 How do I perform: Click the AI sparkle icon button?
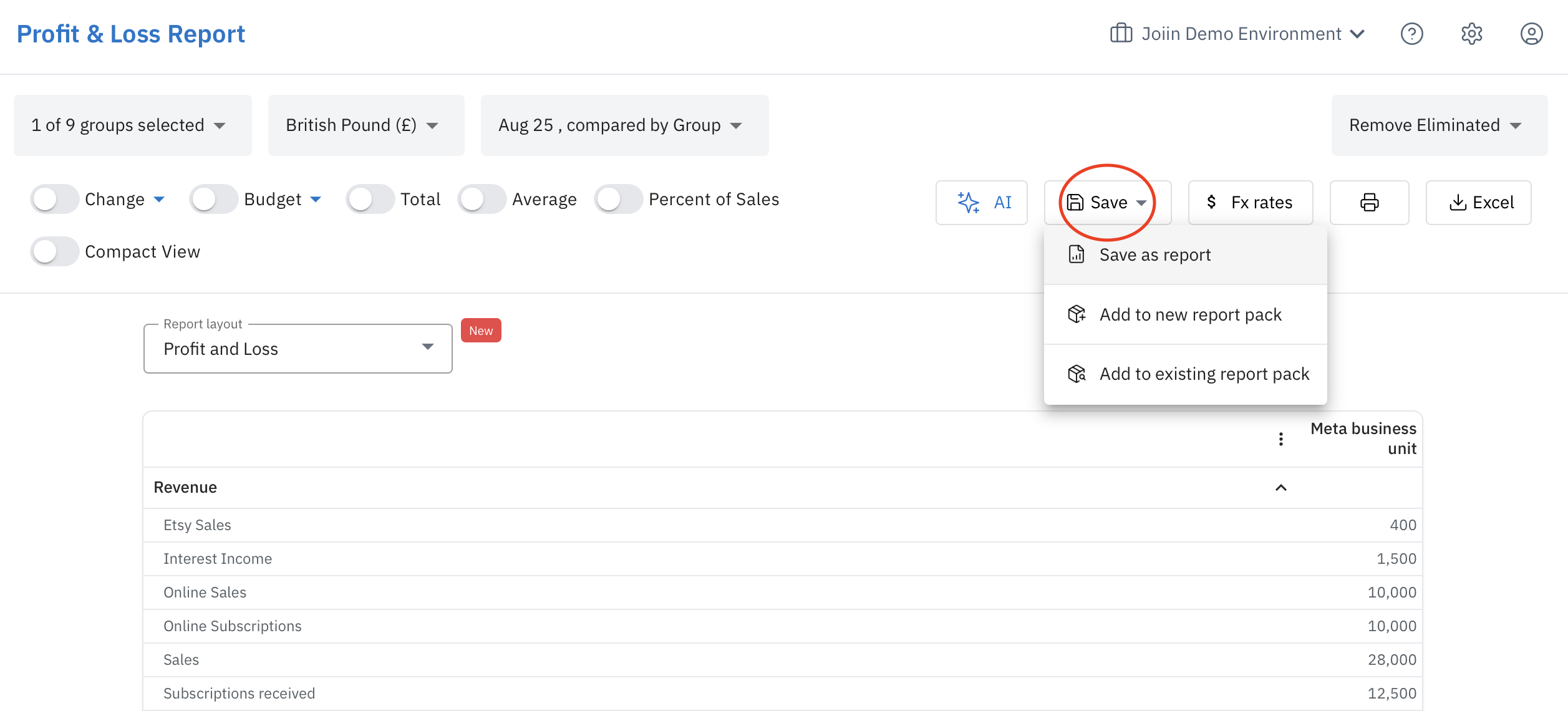[981, 202]
